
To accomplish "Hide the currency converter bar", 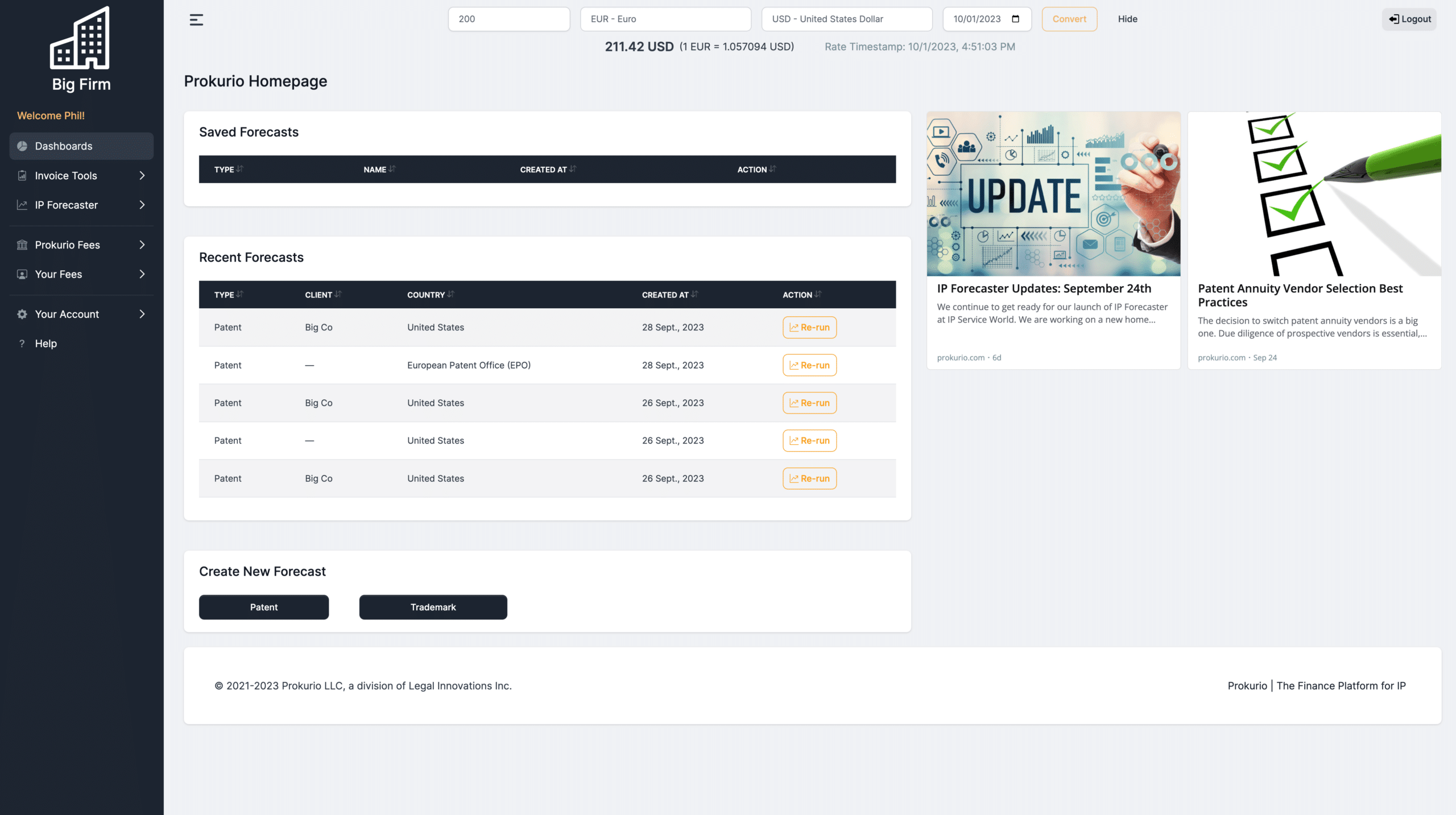I will click(1127, 19).
